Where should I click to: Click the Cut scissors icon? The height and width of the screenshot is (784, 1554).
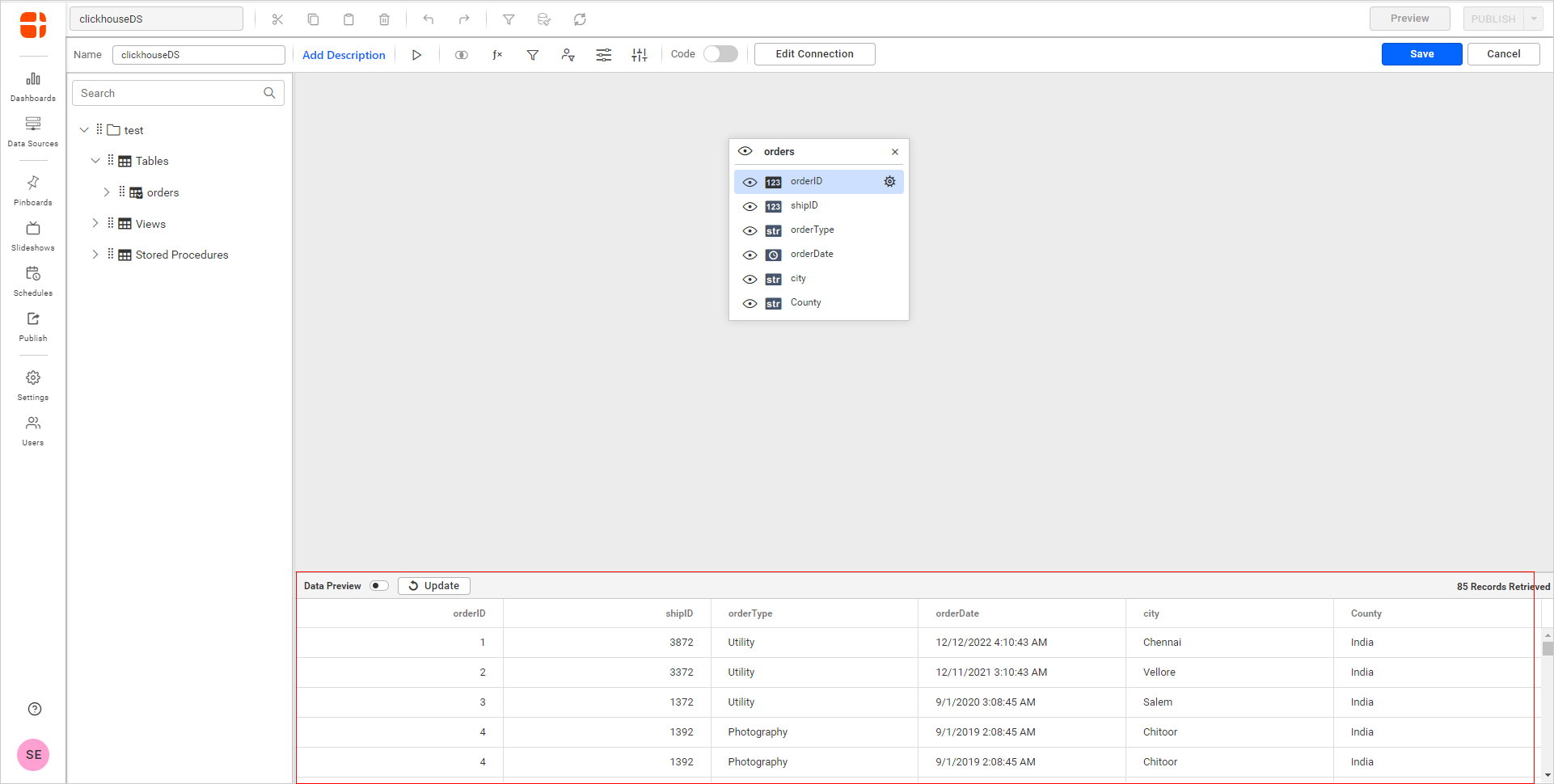click(277, 19)
